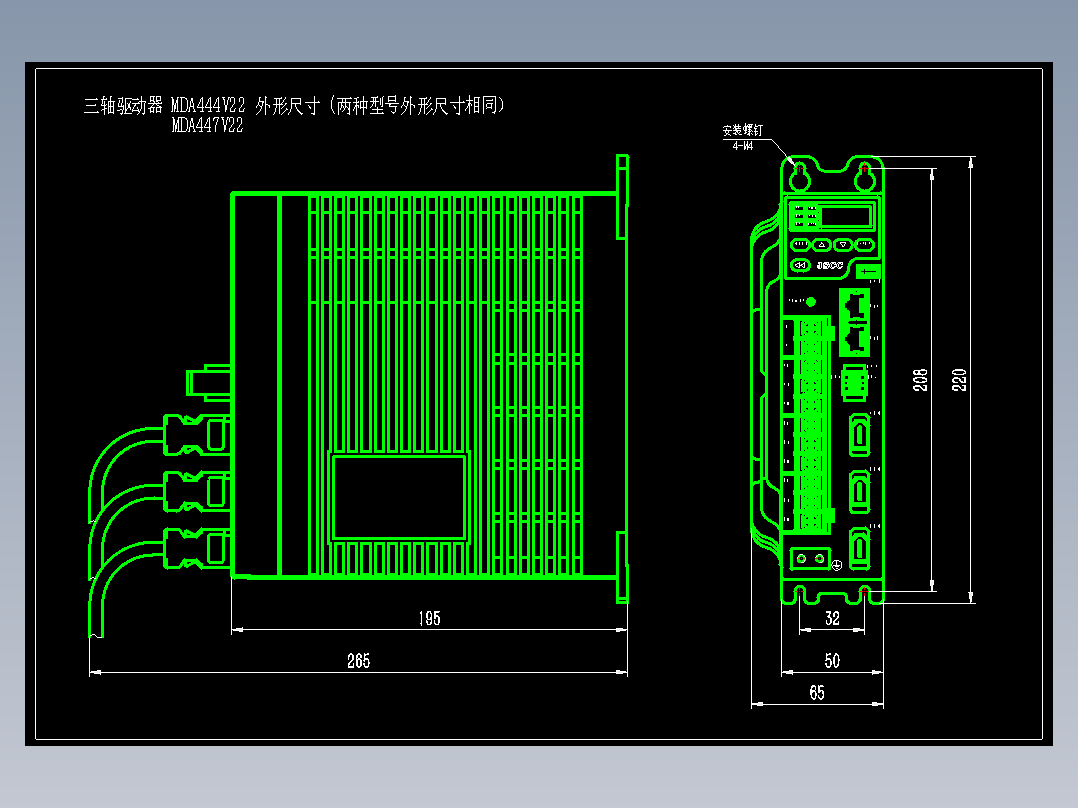This screenshot has width=1078, height=808.
Task: Click the upper mounting flange on side view
Action: [x=622, y=197]
